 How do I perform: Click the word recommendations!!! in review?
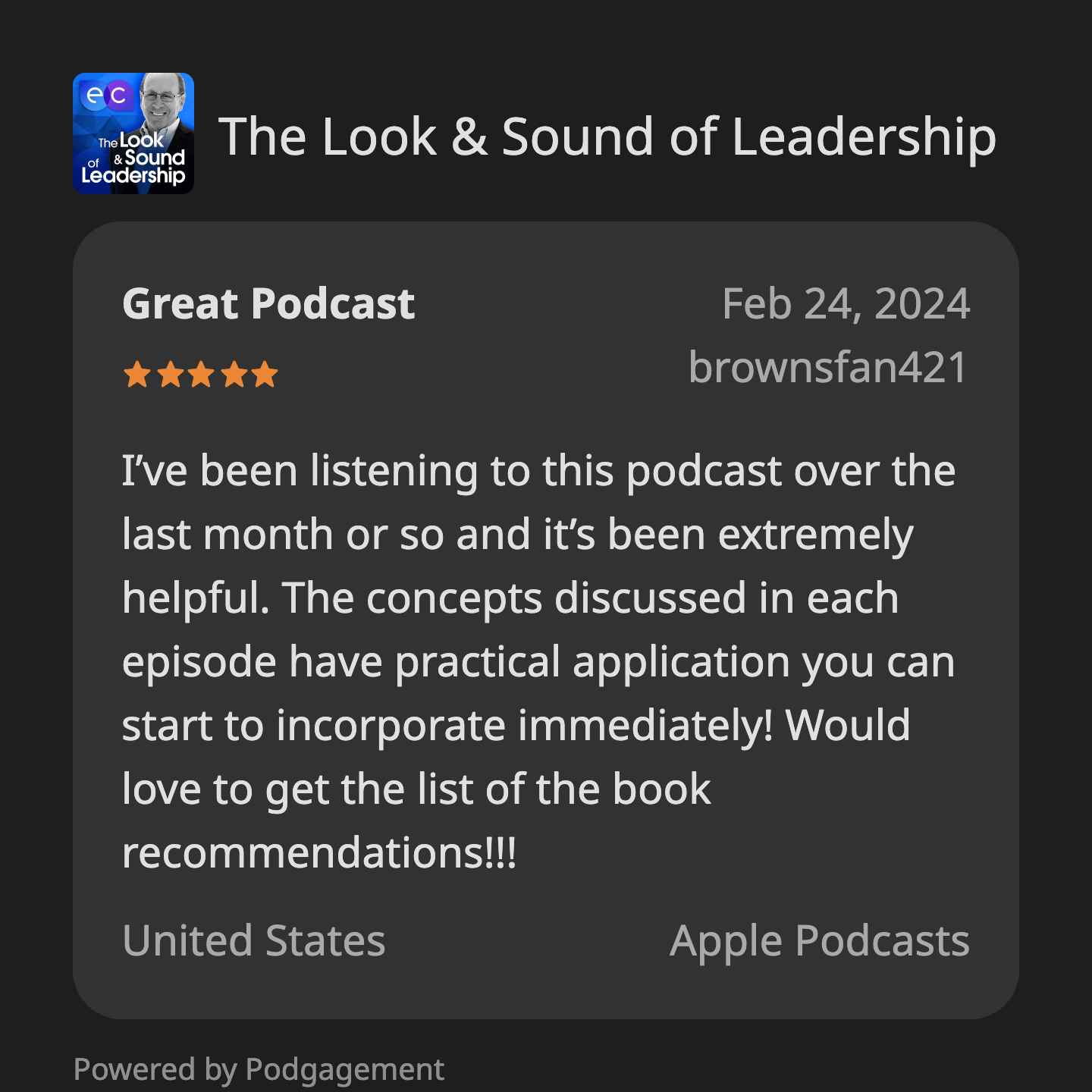[x=319, y=853]
